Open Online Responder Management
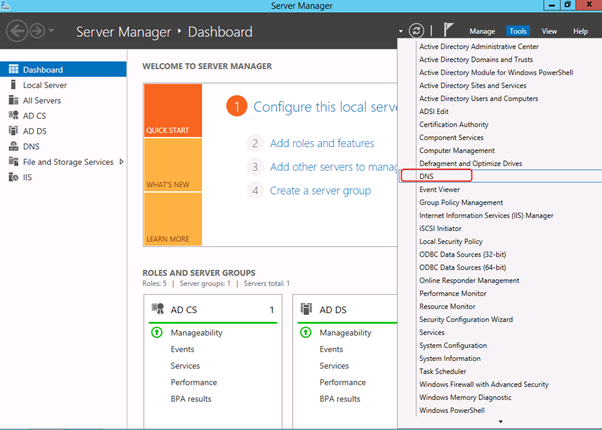602x430 pixels. tap(469, 280)
